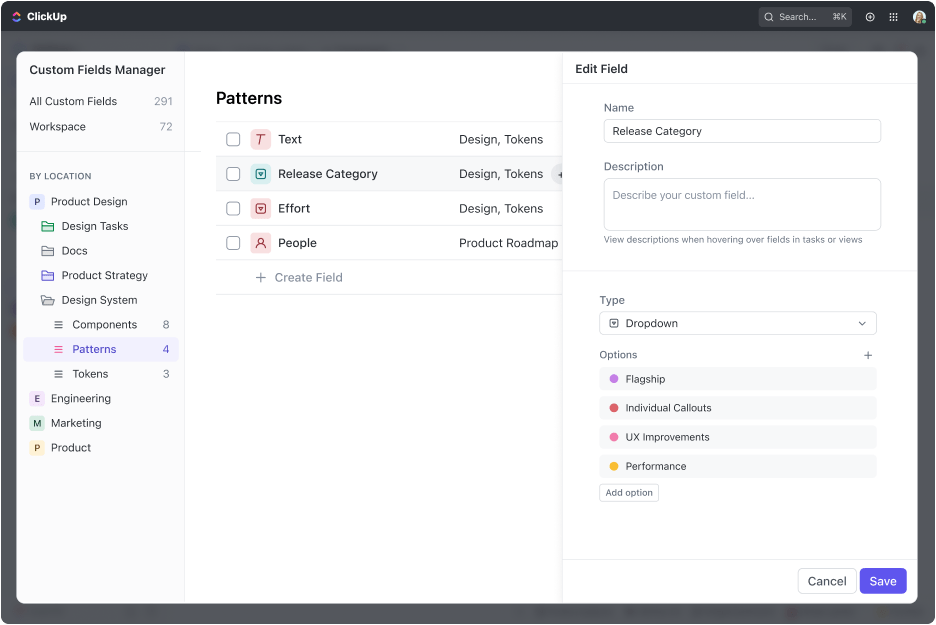Open the Tokens list in sidebar
This screenshot has width=936, height=625.
90,374
